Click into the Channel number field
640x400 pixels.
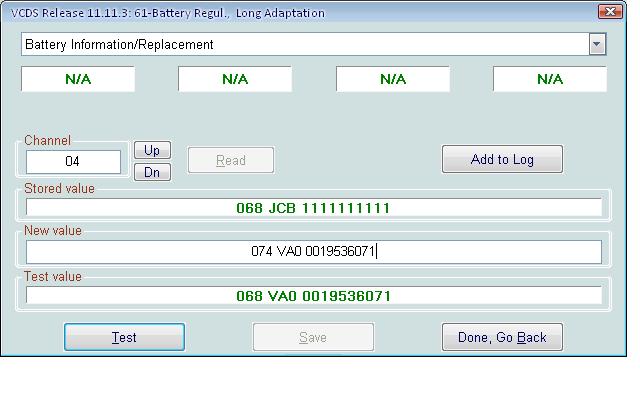[73, 161]
